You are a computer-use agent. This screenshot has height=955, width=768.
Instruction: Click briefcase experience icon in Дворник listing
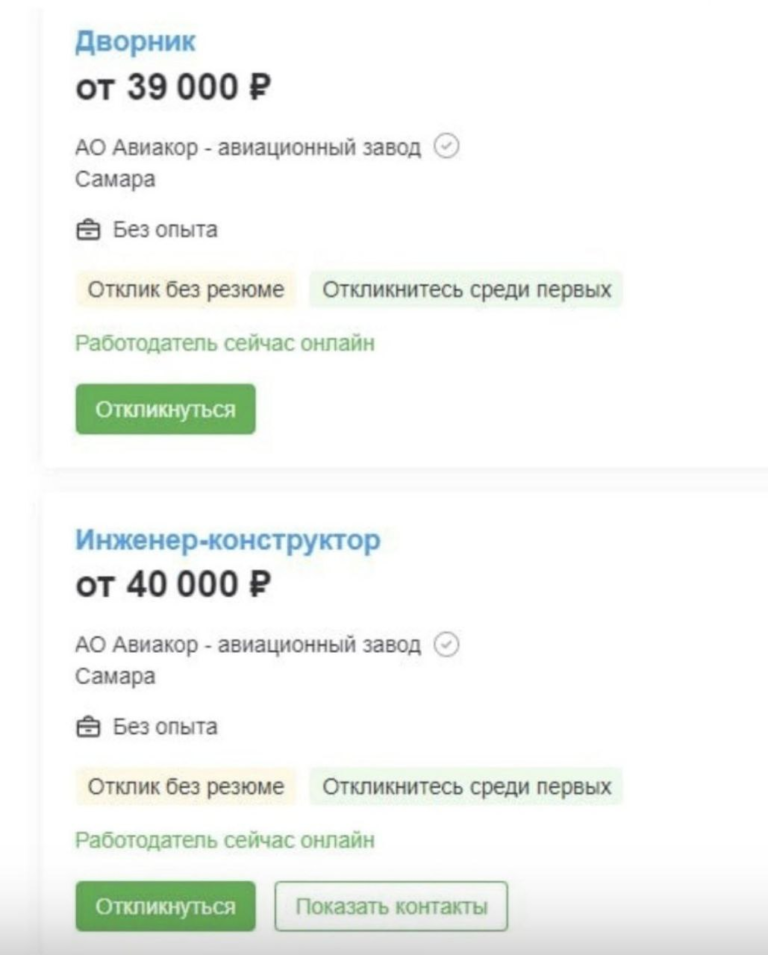[x=88, y=230]
